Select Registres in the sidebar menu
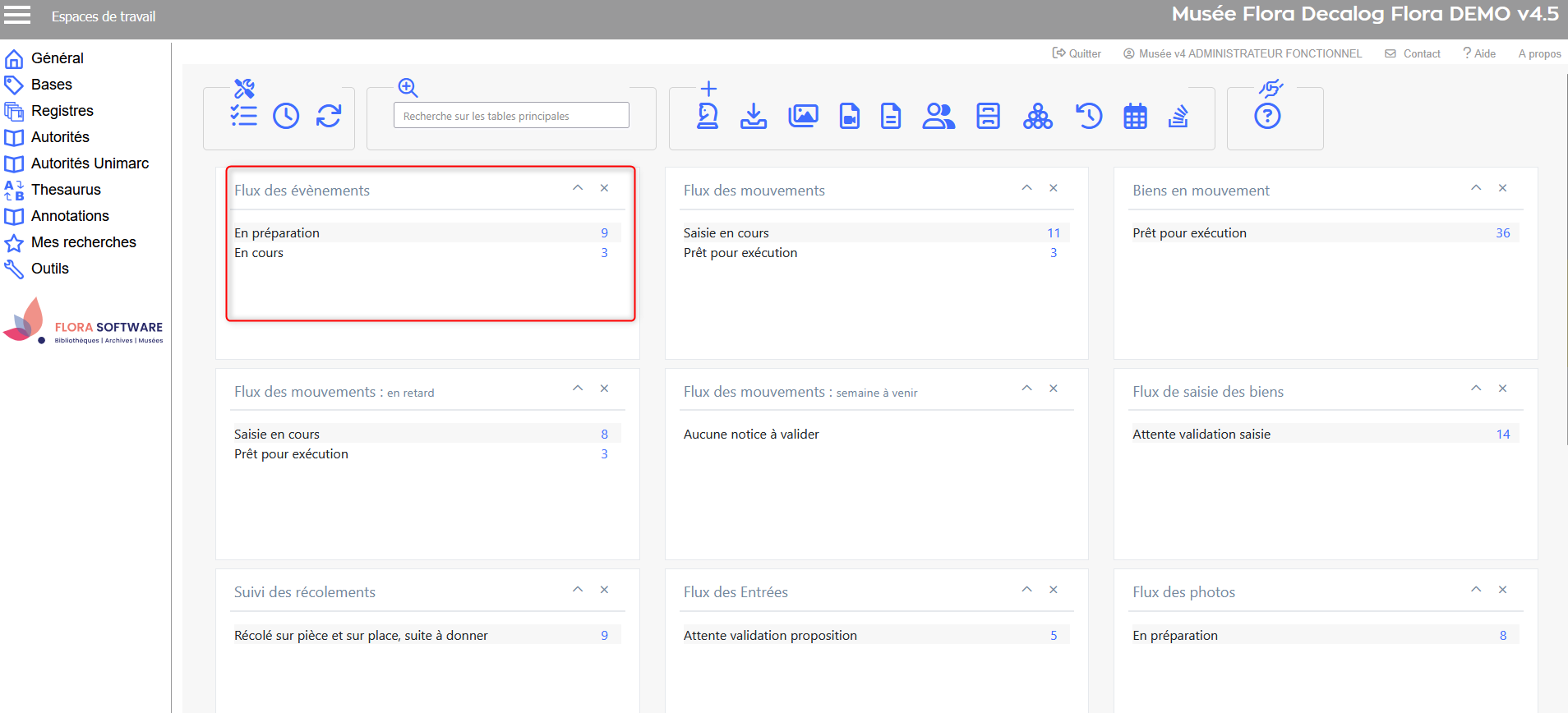1568x713 pixels. pyautogui.click(x=62, y=111)
